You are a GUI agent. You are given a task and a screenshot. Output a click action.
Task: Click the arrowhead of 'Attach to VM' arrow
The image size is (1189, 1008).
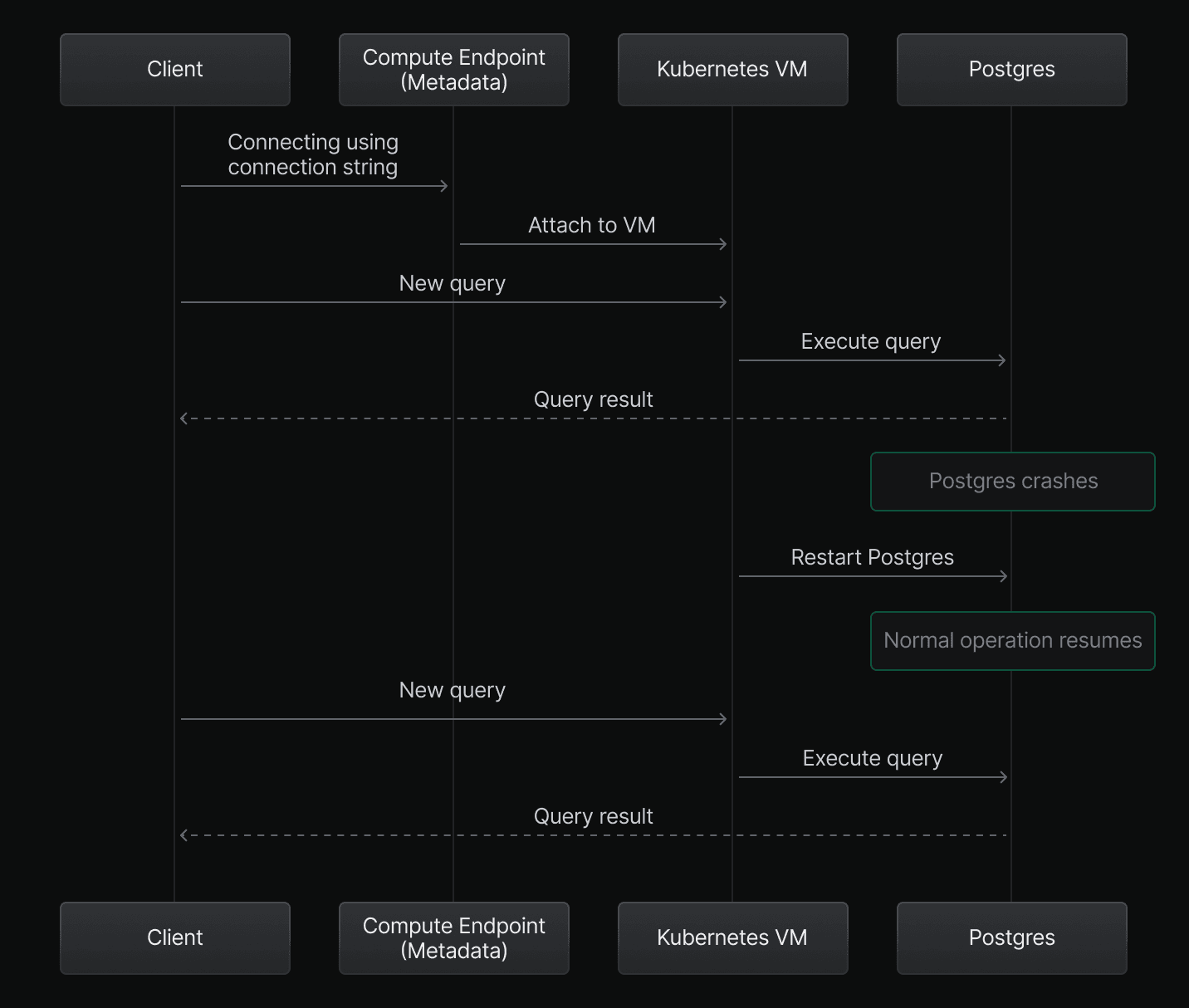(x=723, y=244)
